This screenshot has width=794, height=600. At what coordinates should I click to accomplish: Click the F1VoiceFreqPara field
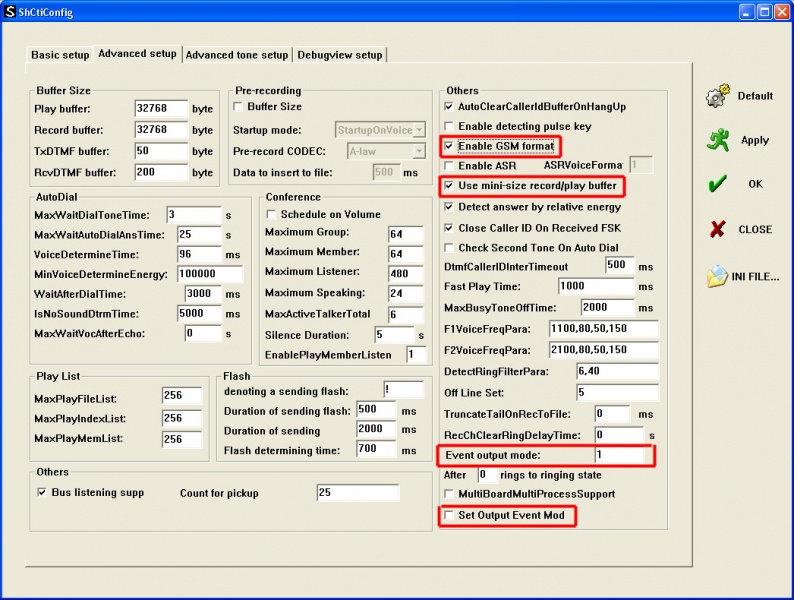(x=604, y=329)
